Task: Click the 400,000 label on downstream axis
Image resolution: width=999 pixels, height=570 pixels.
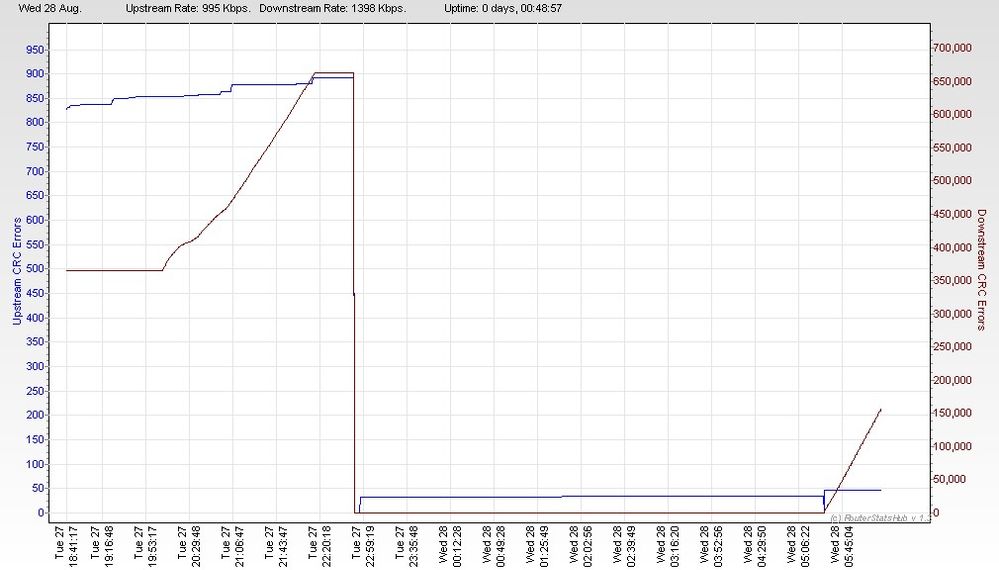Action: 953,248
